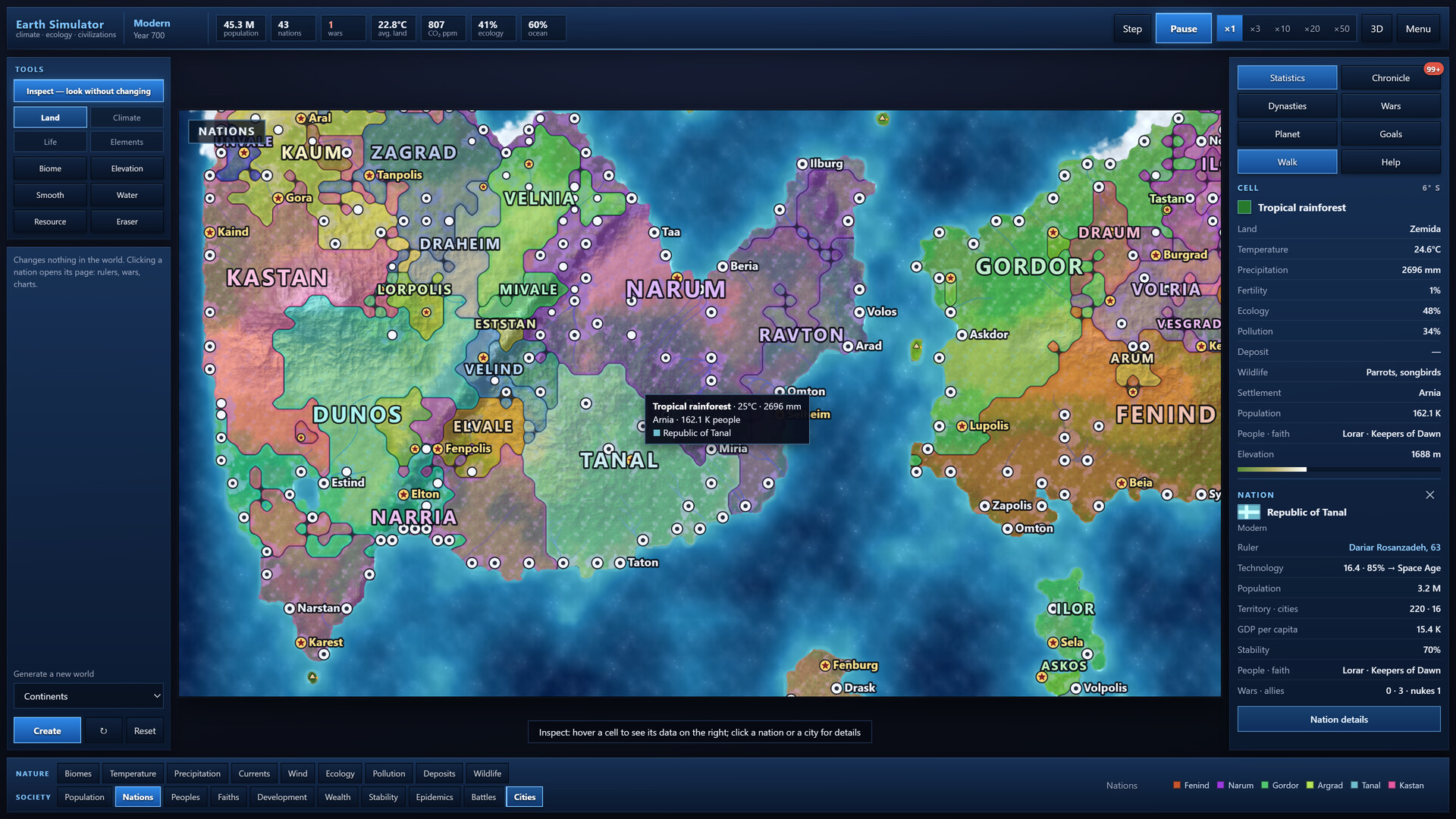
Task: Open the Planet tab
Action: click(1287, 134)
